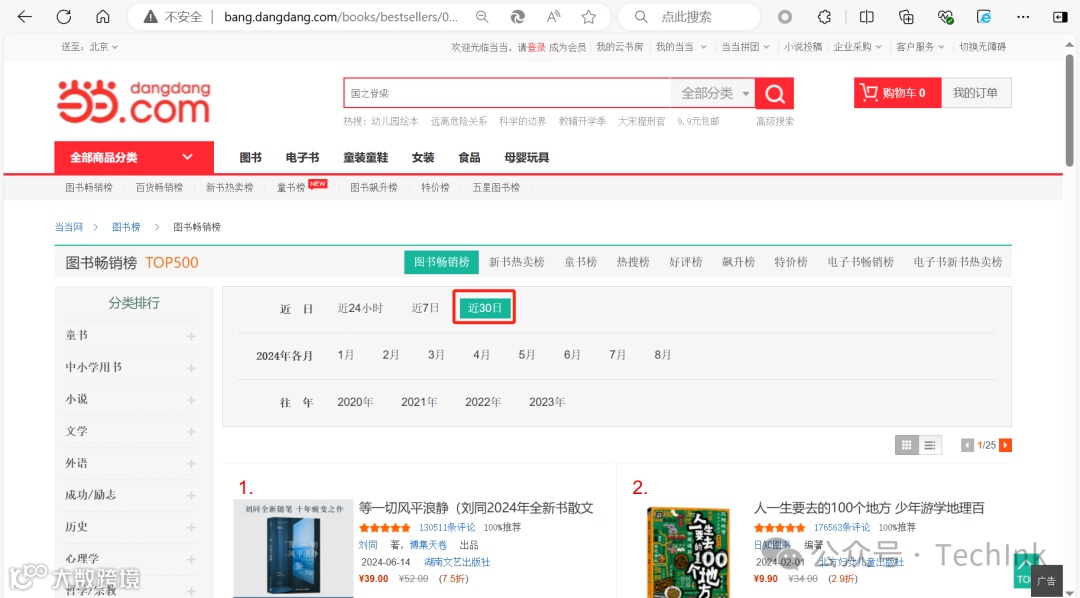Switch to 热搜榜 tab
Viewport: 1080px width, 598px height.
633,262
